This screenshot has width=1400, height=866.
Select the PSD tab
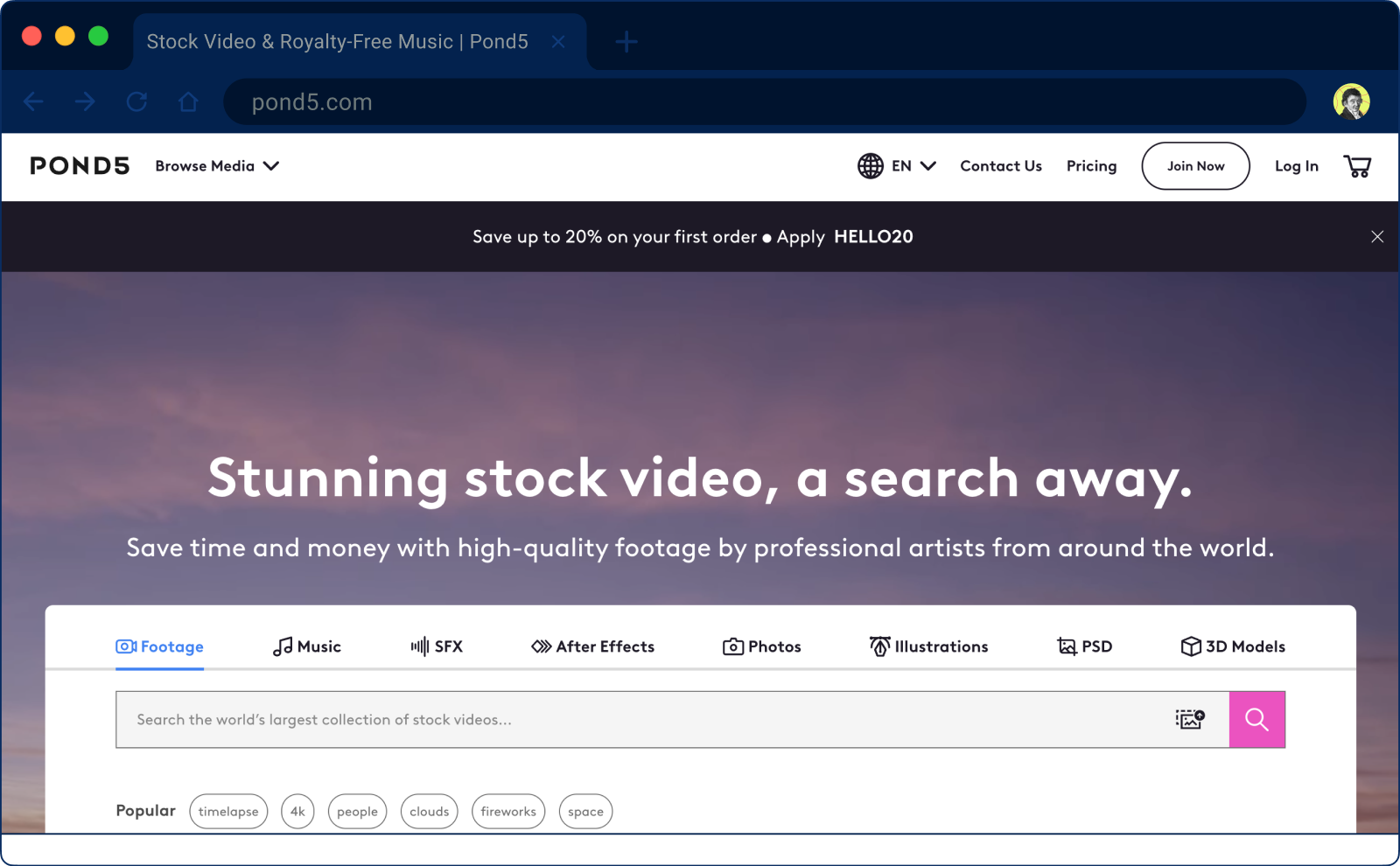pyautogui.click(x=1085, y=646)
